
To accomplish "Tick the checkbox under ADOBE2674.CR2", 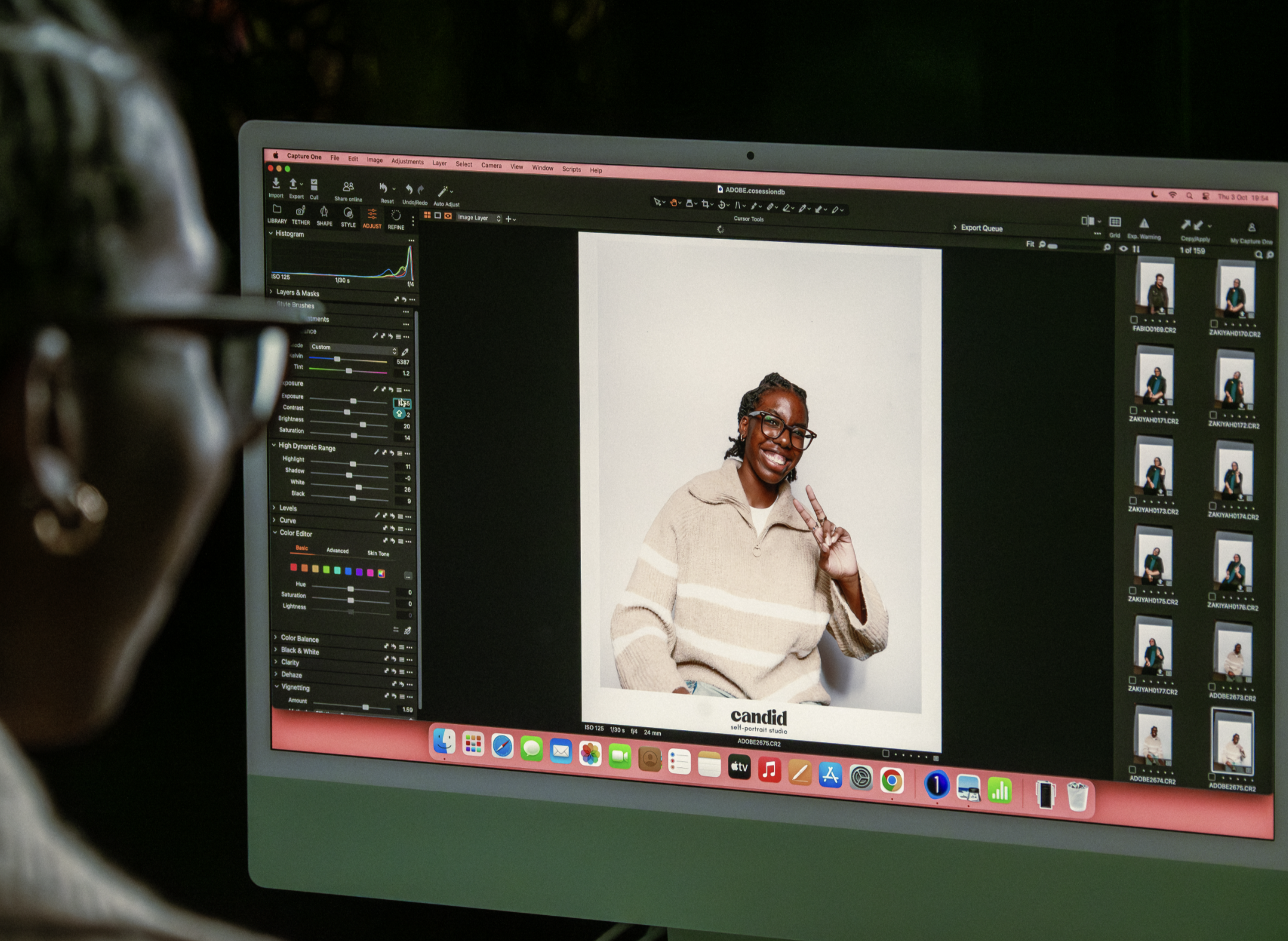I will click(1132, 770).
